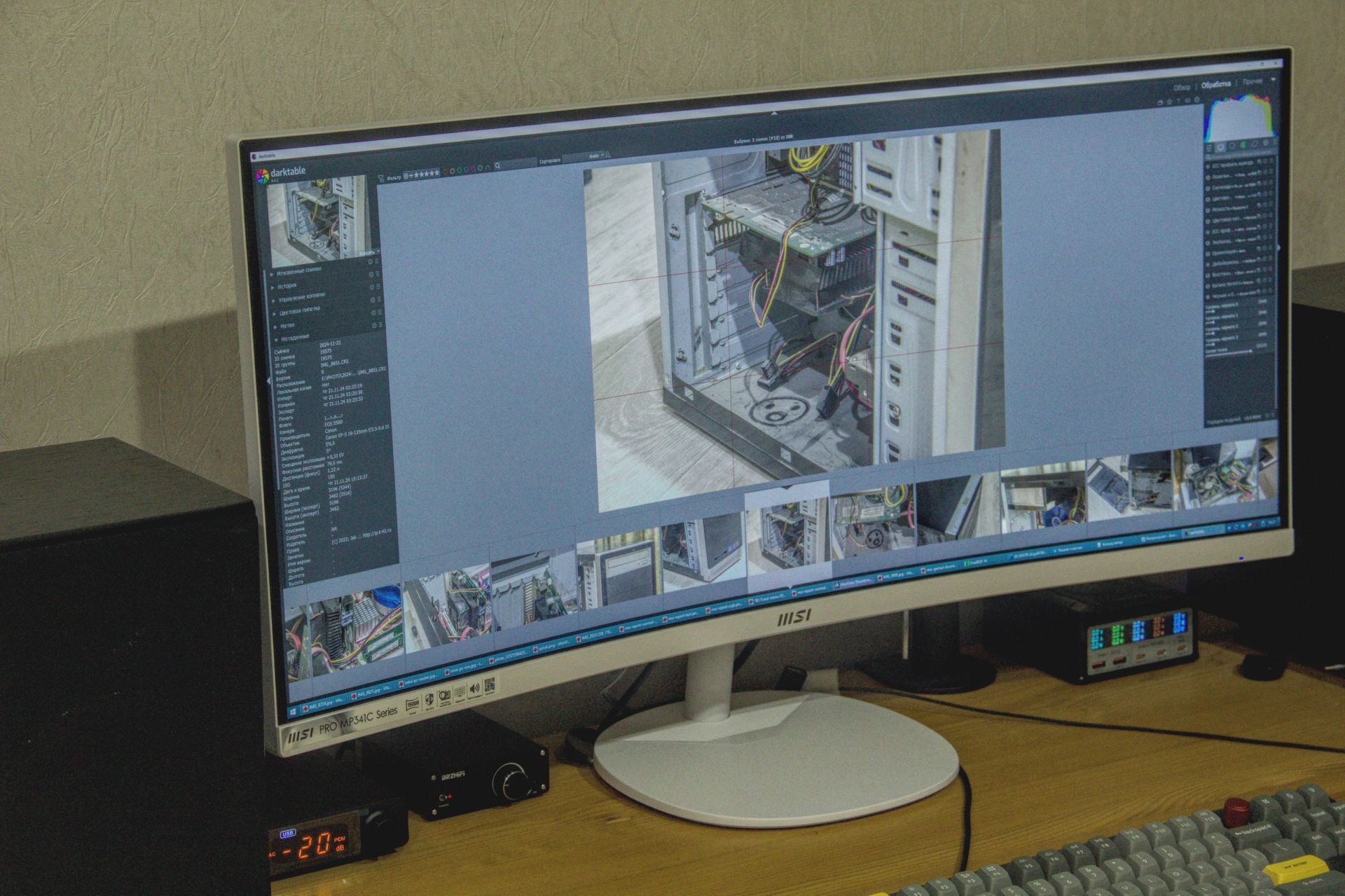This screenshot has width=1345, height=896.
Task: Open help question-mark icon in top panel
Action: point(1178,101)
